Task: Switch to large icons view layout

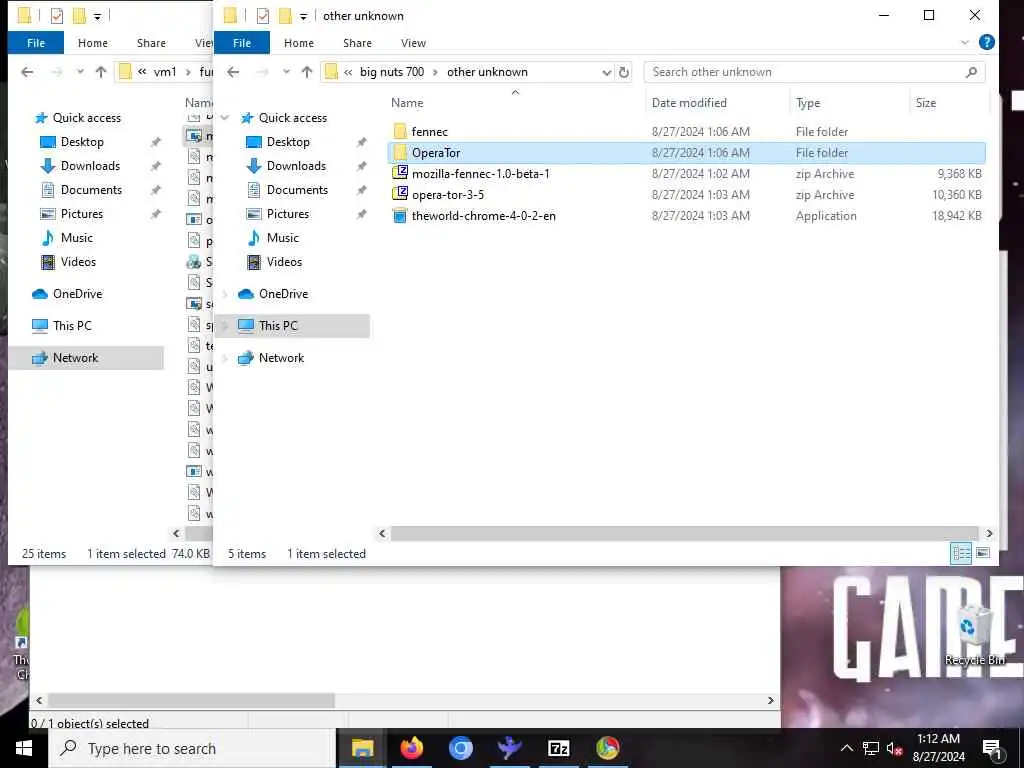Action: pos(983,554)
